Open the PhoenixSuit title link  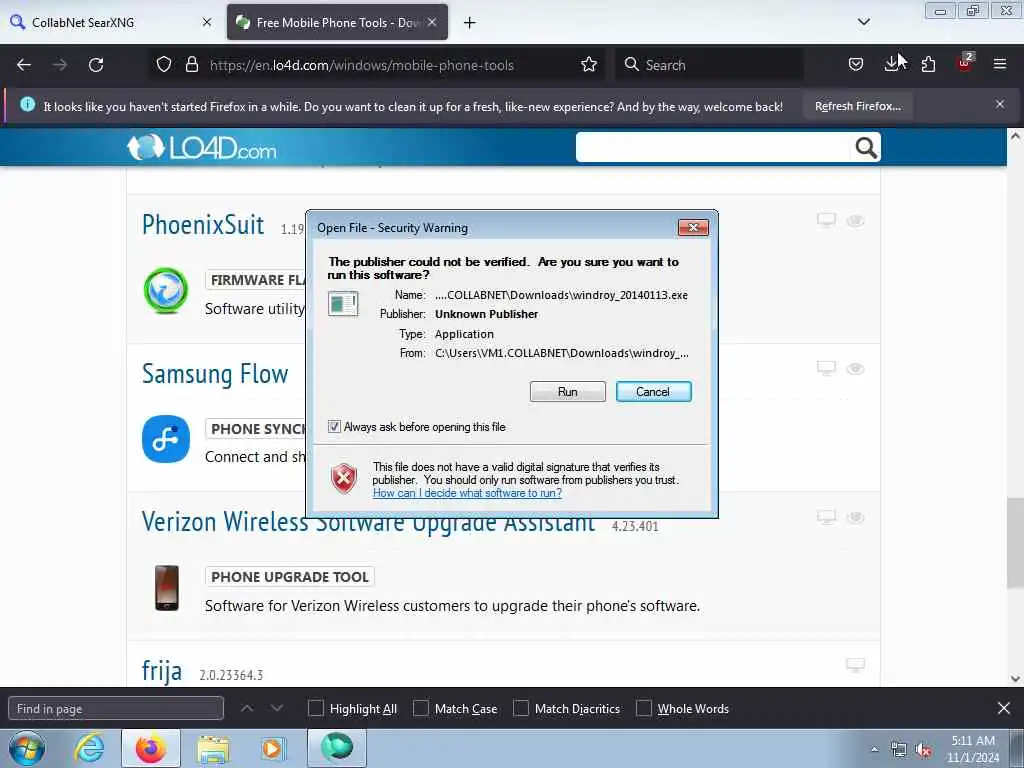203,225
